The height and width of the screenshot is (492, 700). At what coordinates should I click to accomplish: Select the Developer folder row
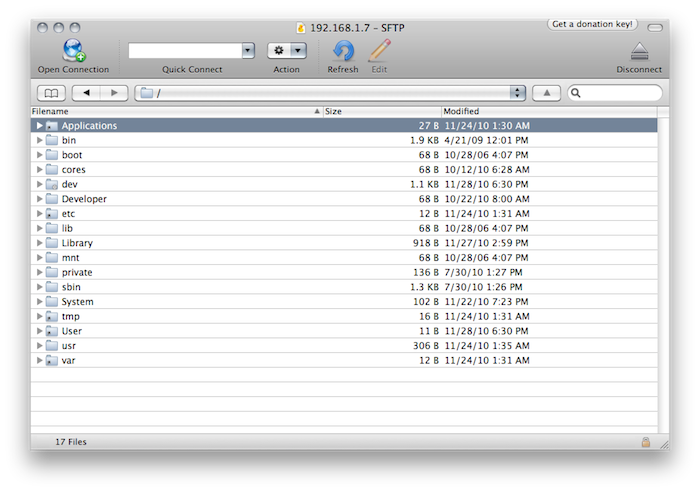[84, 199]
